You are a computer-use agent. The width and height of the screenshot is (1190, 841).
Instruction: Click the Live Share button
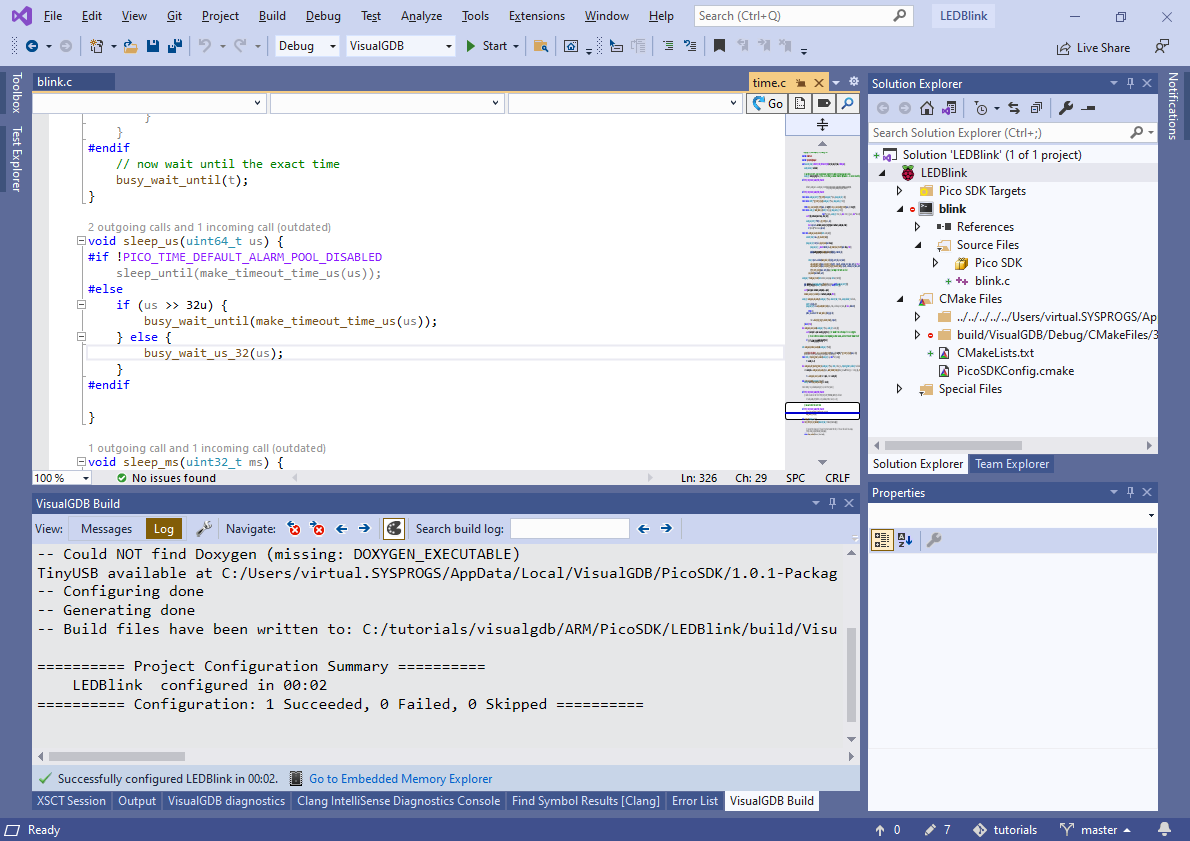pos(1093,48)
